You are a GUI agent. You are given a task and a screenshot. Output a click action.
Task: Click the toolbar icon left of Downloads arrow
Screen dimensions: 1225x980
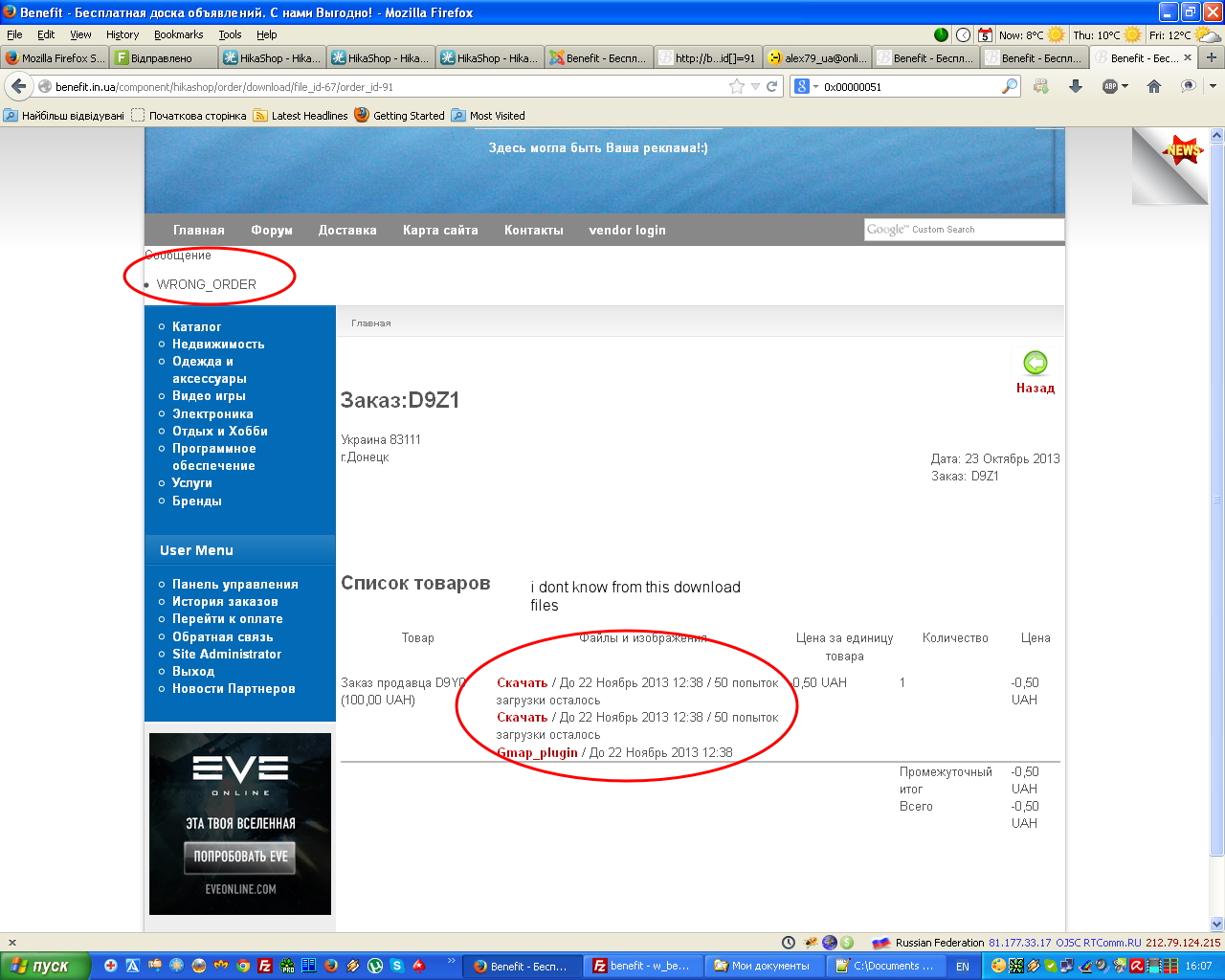tap(1041, 86)
